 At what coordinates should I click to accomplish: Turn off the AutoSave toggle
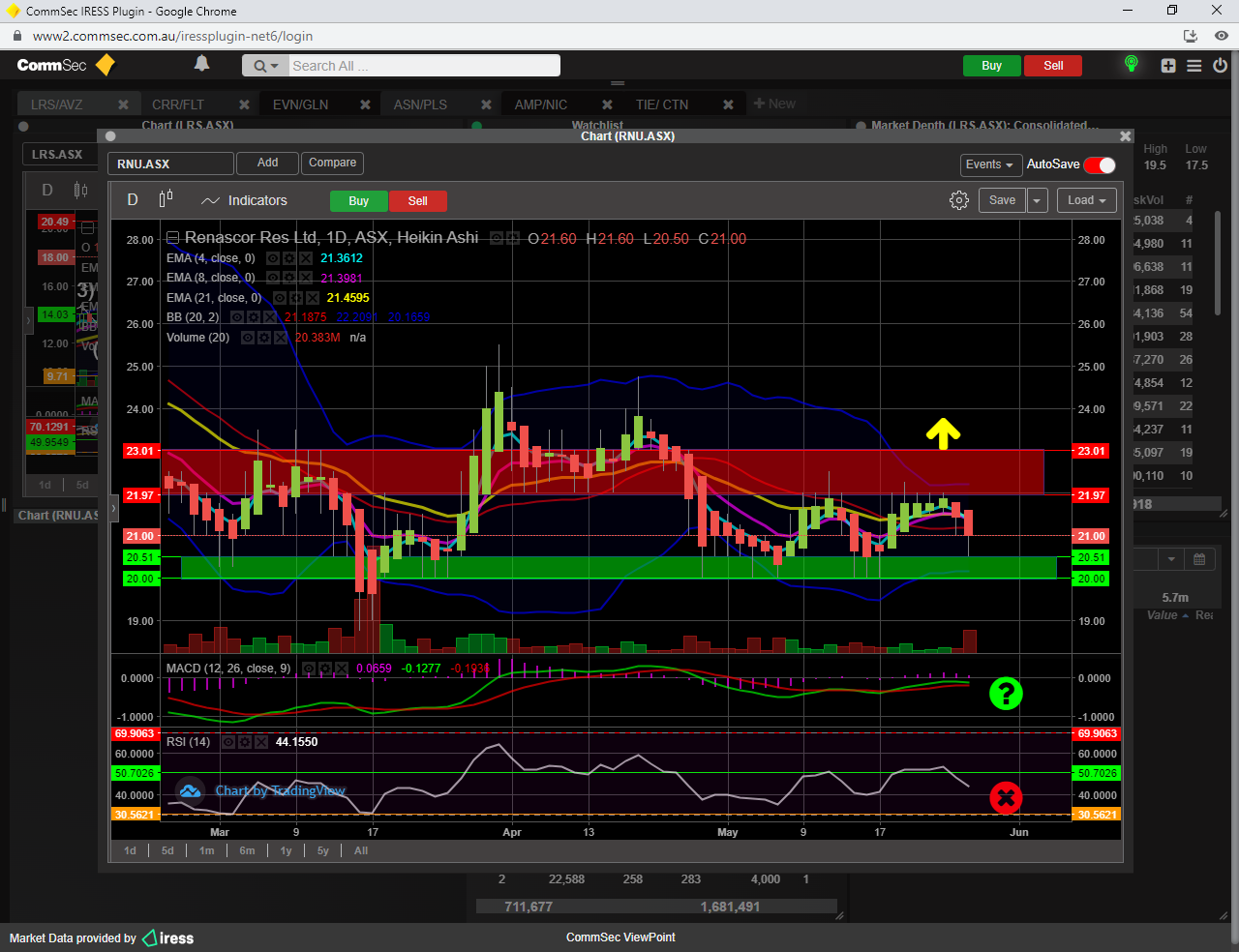click(x=1100, y=164)
